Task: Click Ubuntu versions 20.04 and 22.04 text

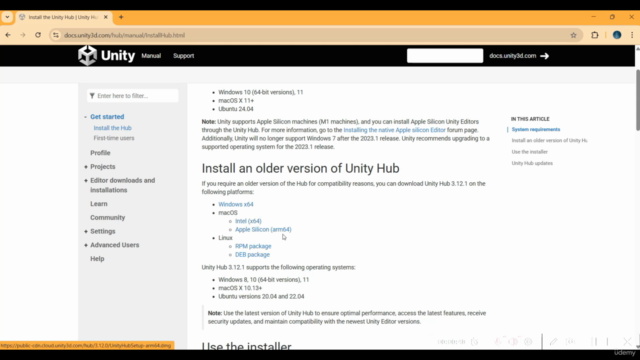Action: click(x=261, y=297)
